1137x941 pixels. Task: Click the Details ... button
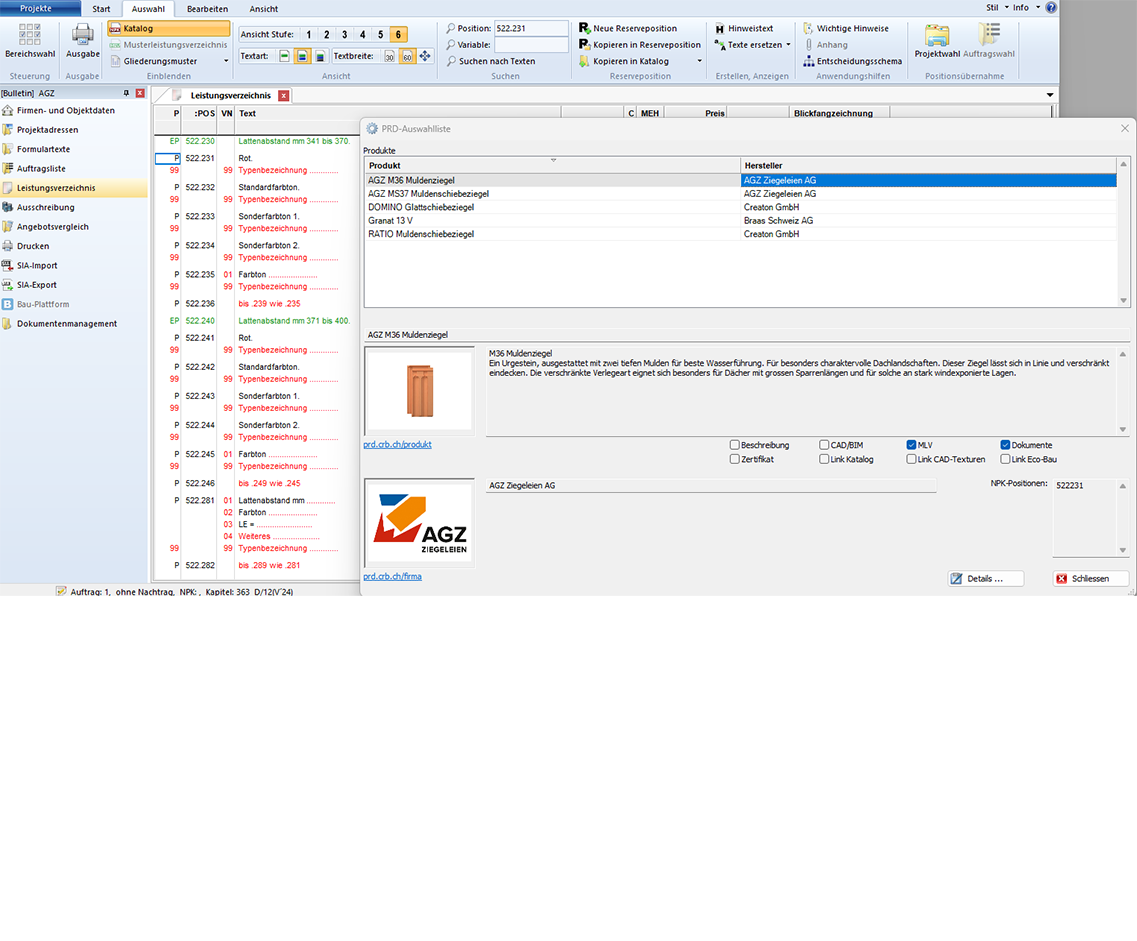pyautogui.click(x=985, y=579)
